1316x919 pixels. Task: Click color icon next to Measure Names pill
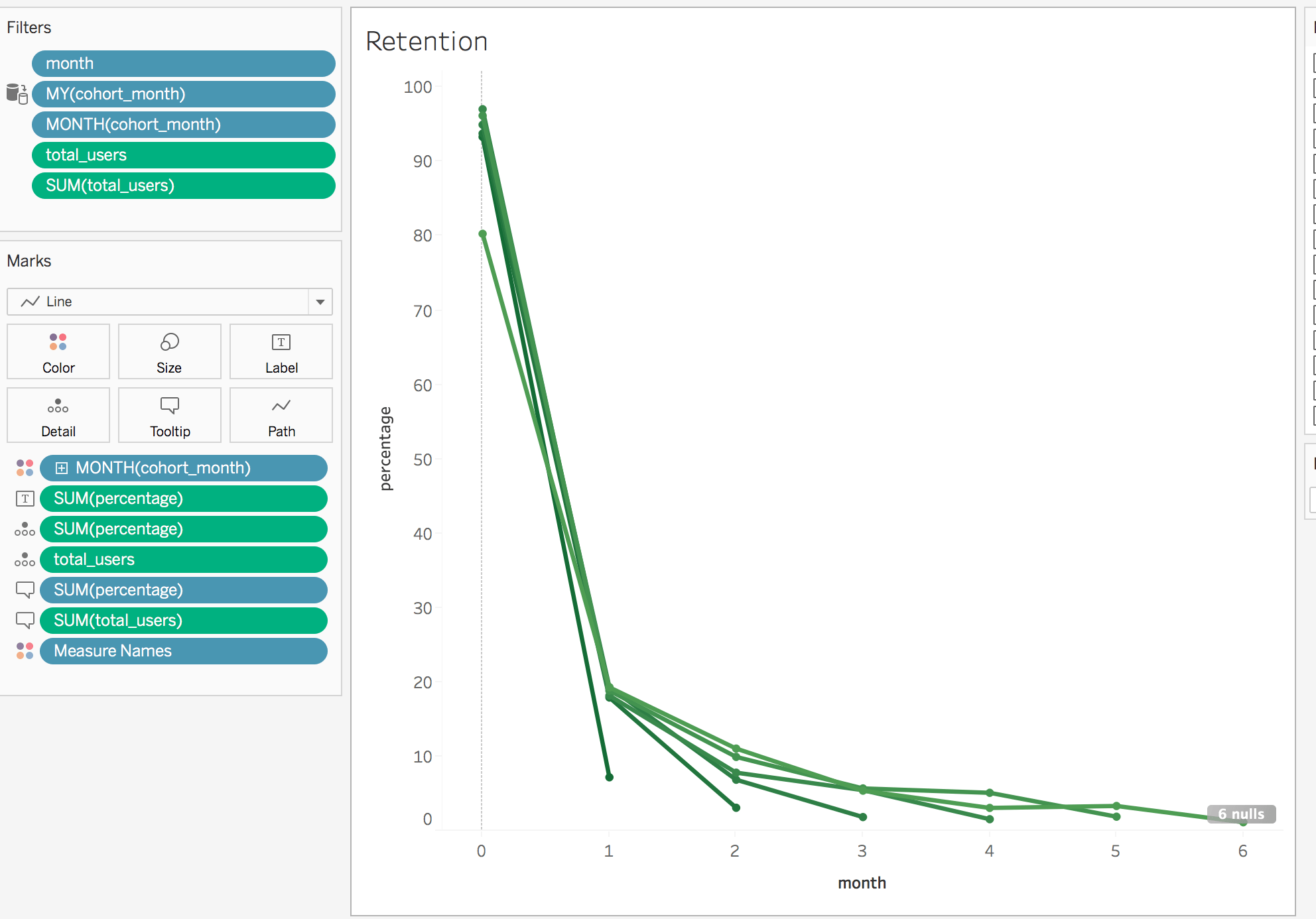pyautogui.click(x=25, y=651)
